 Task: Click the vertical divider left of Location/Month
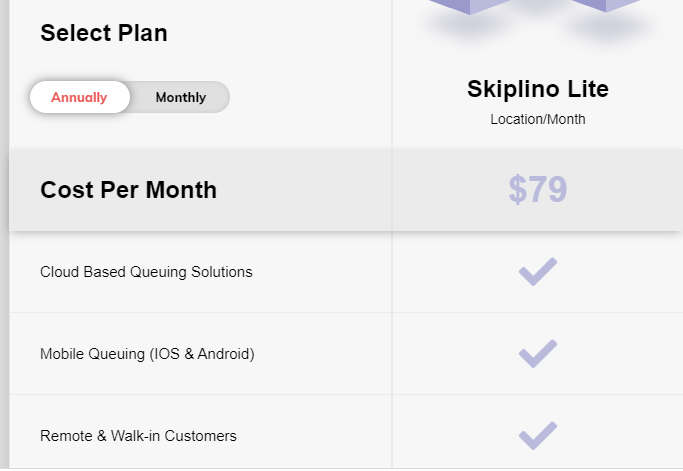point(392,119)
